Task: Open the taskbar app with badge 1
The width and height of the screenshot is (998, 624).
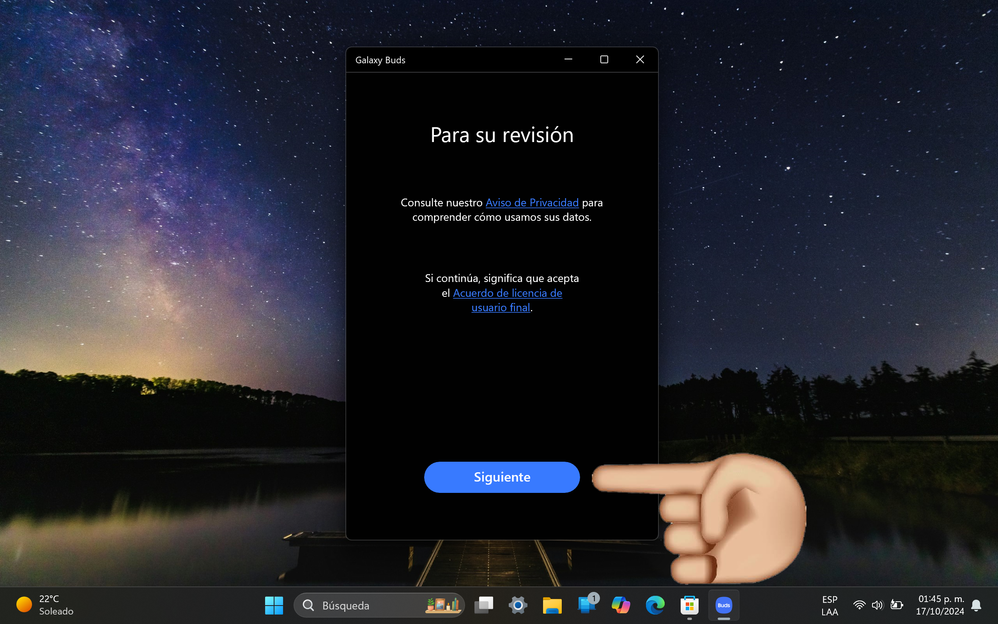Action: [587, 605]
